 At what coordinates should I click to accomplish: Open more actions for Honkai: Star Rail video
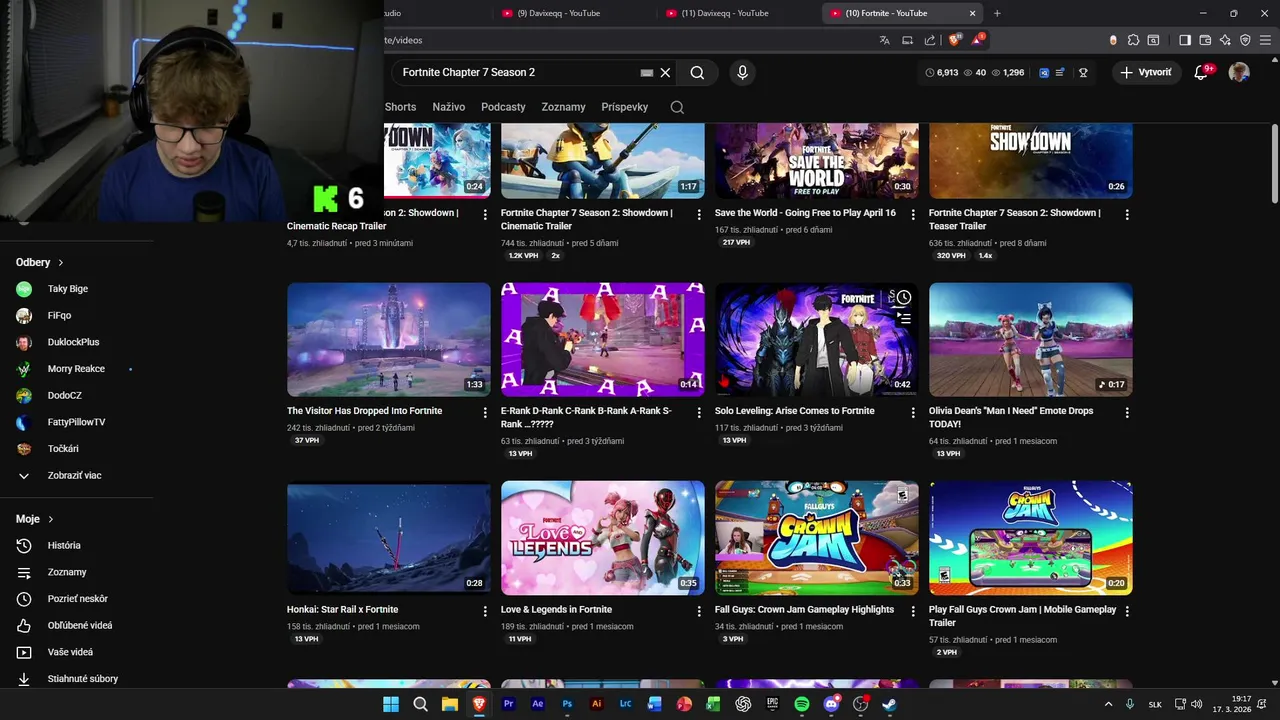485,611
